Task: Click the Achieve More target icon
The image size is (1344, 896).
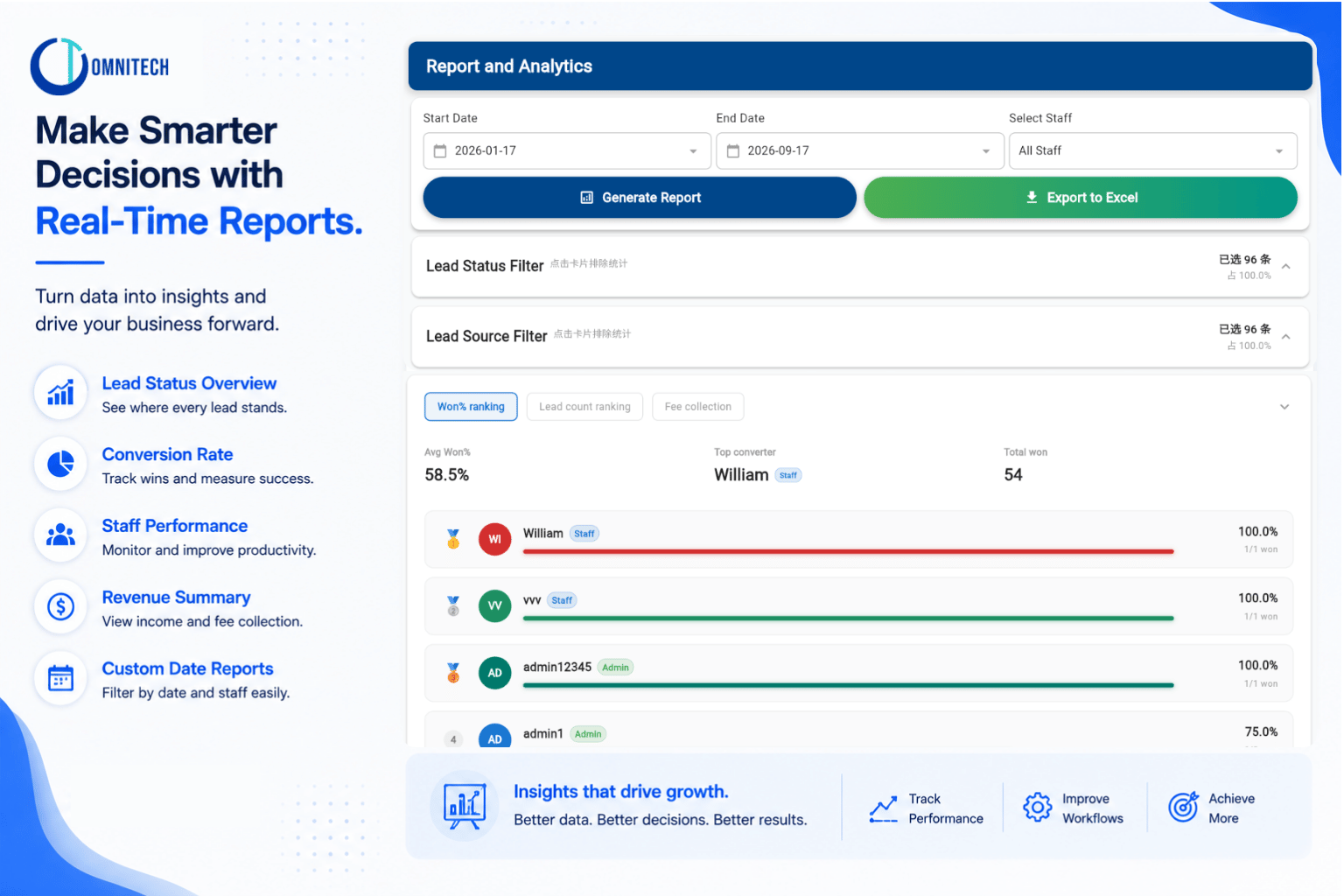Action: click(1183, 807)
